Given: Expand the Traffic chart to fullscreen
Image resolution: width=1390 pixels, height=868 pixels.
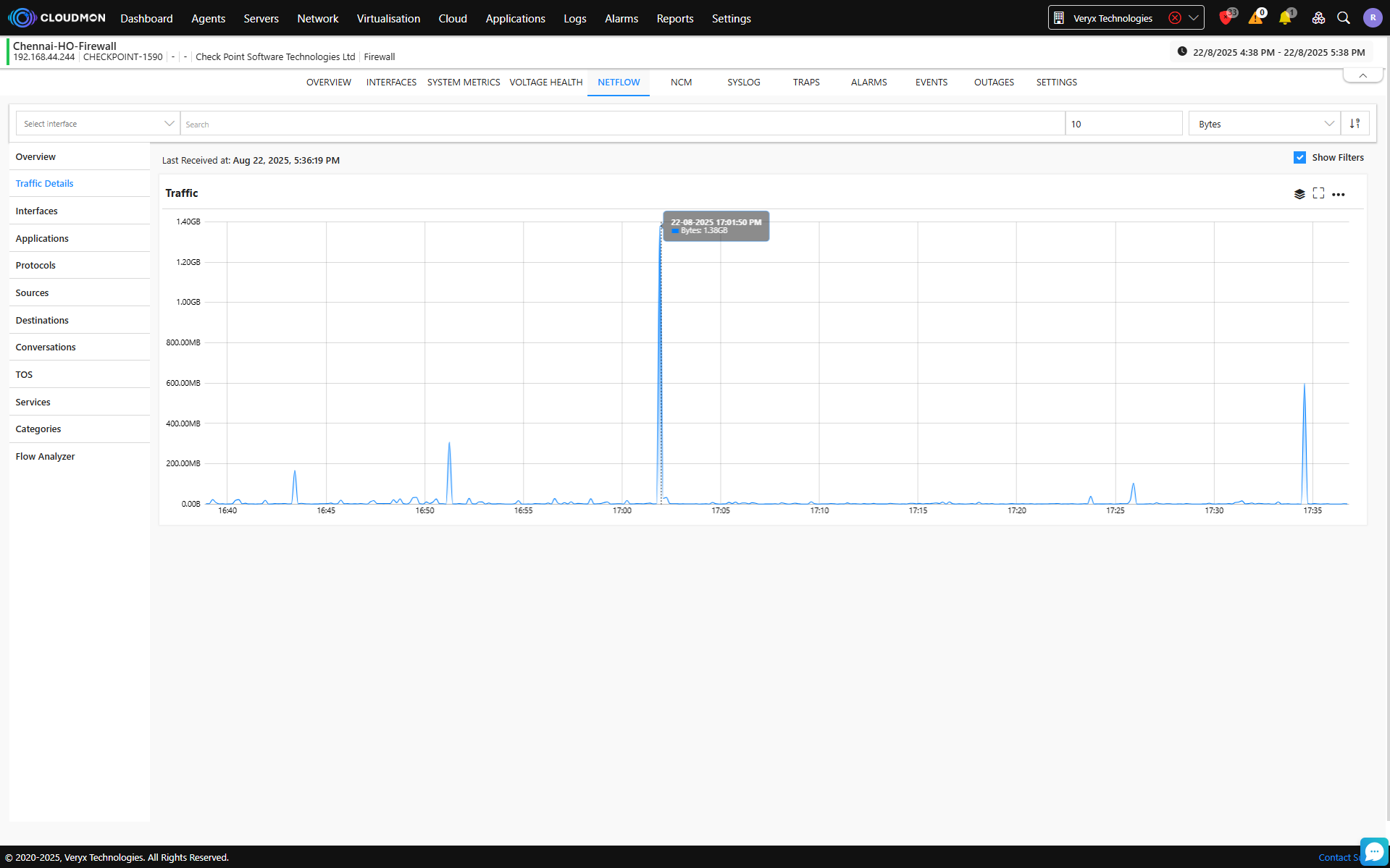Looking at the screenshot, I should (x=1318, y=193).
